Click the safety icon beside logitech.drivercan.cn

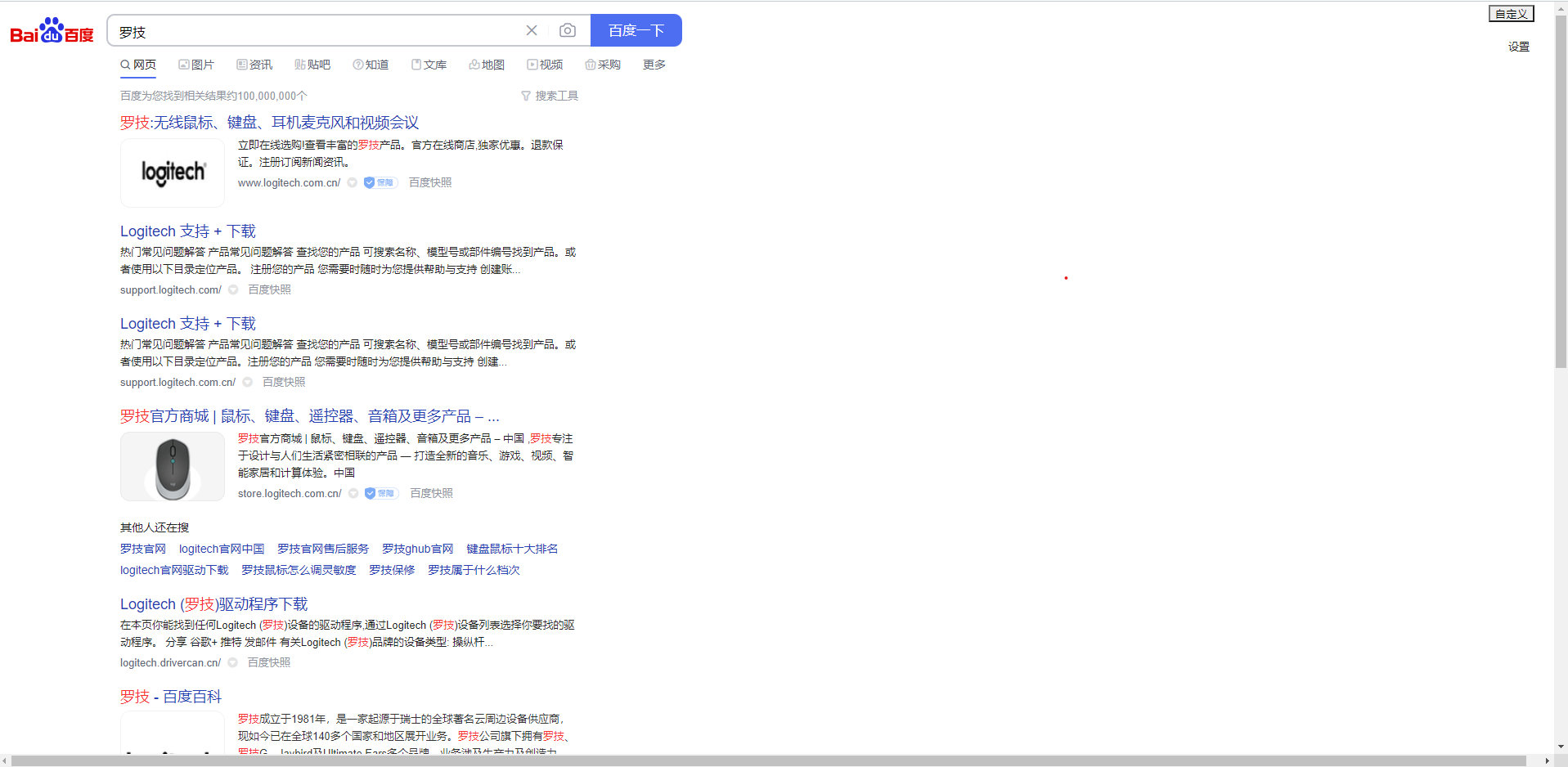point(232,662)
